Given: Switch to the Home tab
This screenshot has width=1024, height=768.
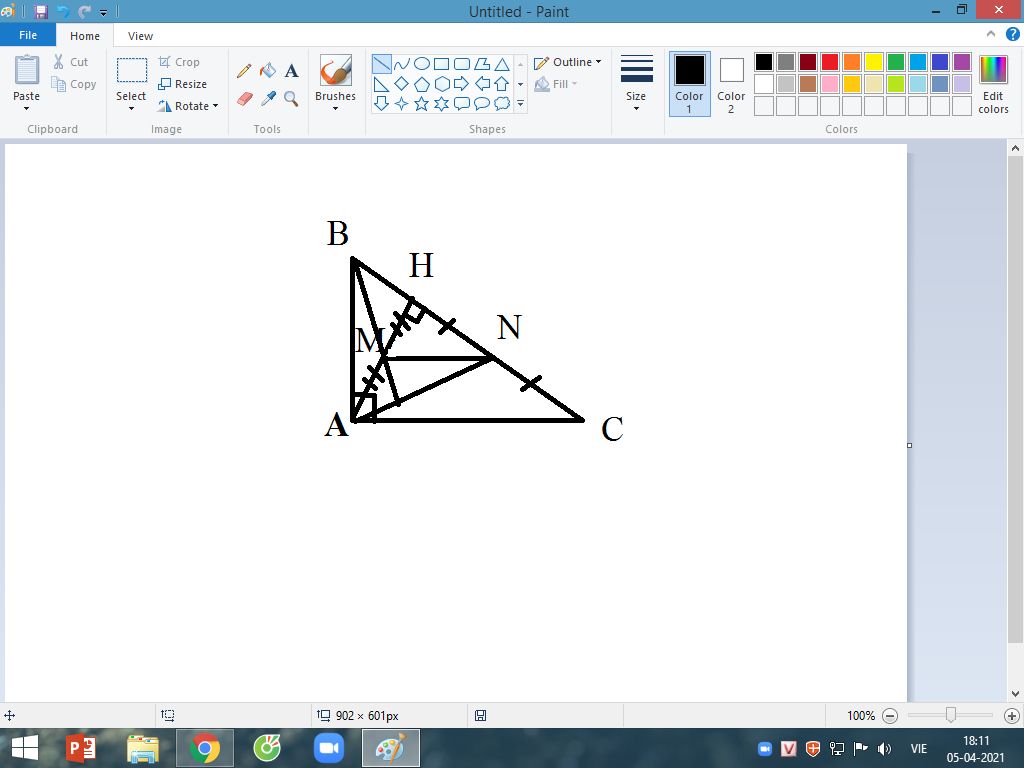Looking at the screenshot, I should [85, 36].
